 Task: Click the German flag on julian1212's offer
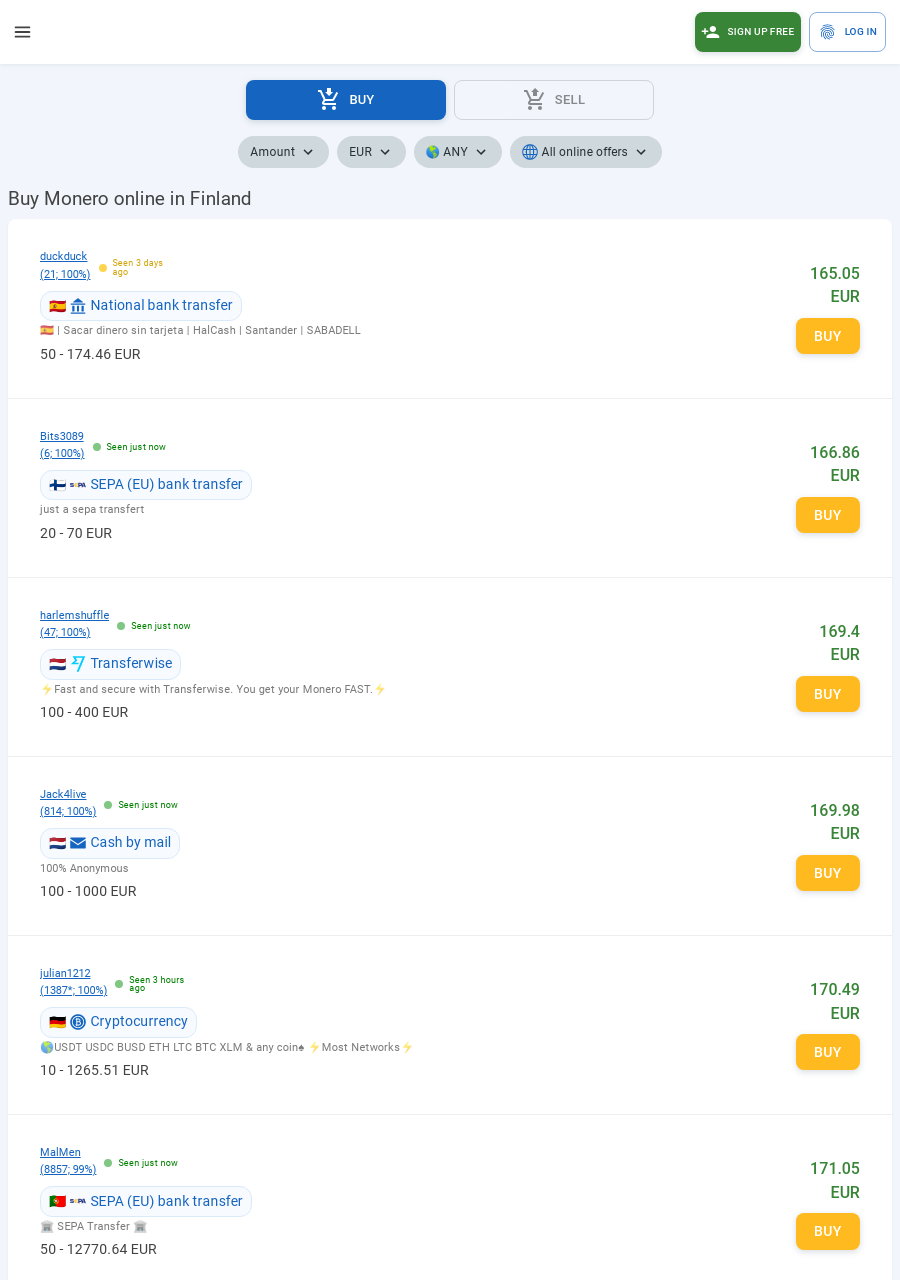pos(57,1022)
